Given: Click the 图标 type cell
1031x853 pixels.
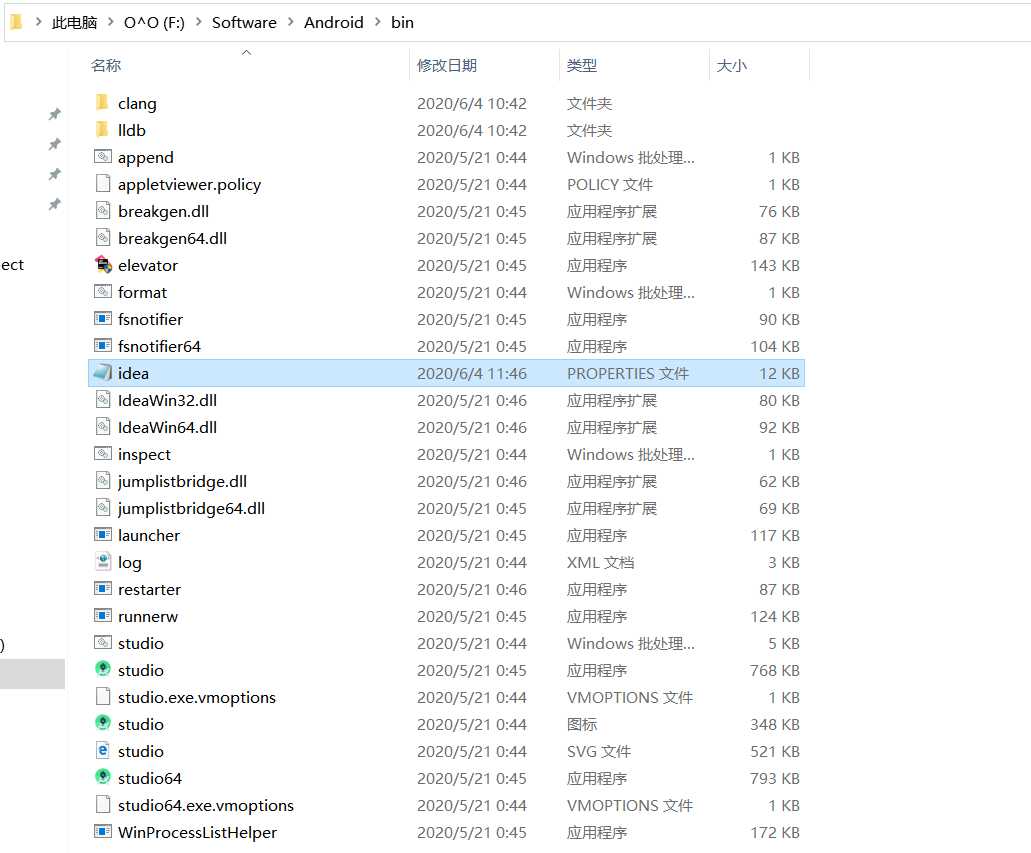Looking at the screenshot, I should click(582, 725).
